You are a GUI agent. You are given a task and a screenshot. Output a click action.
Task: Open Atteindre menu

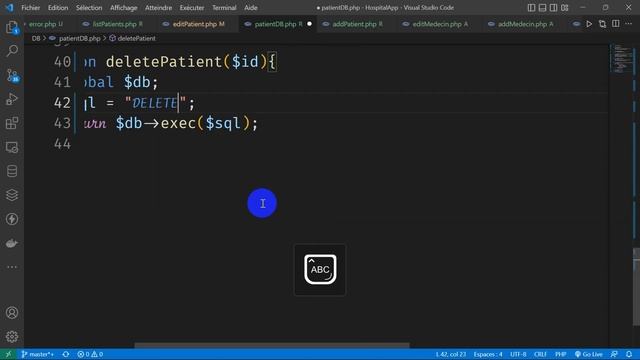click(x=158, y=8)
